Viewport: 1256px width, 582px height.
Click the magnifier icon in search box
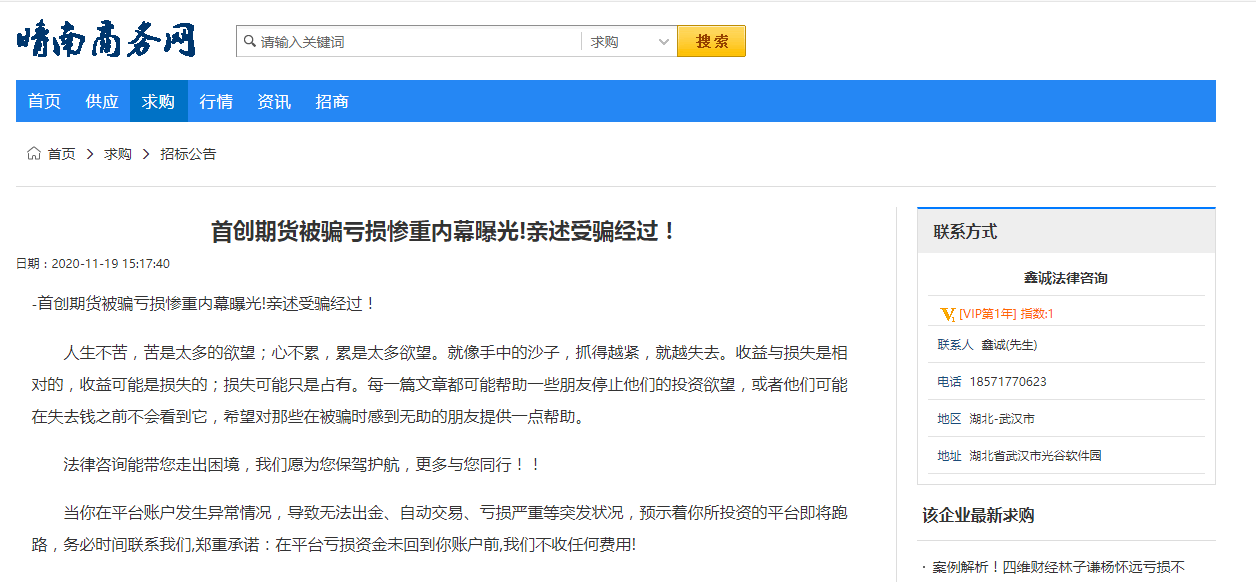pos(250,42)
